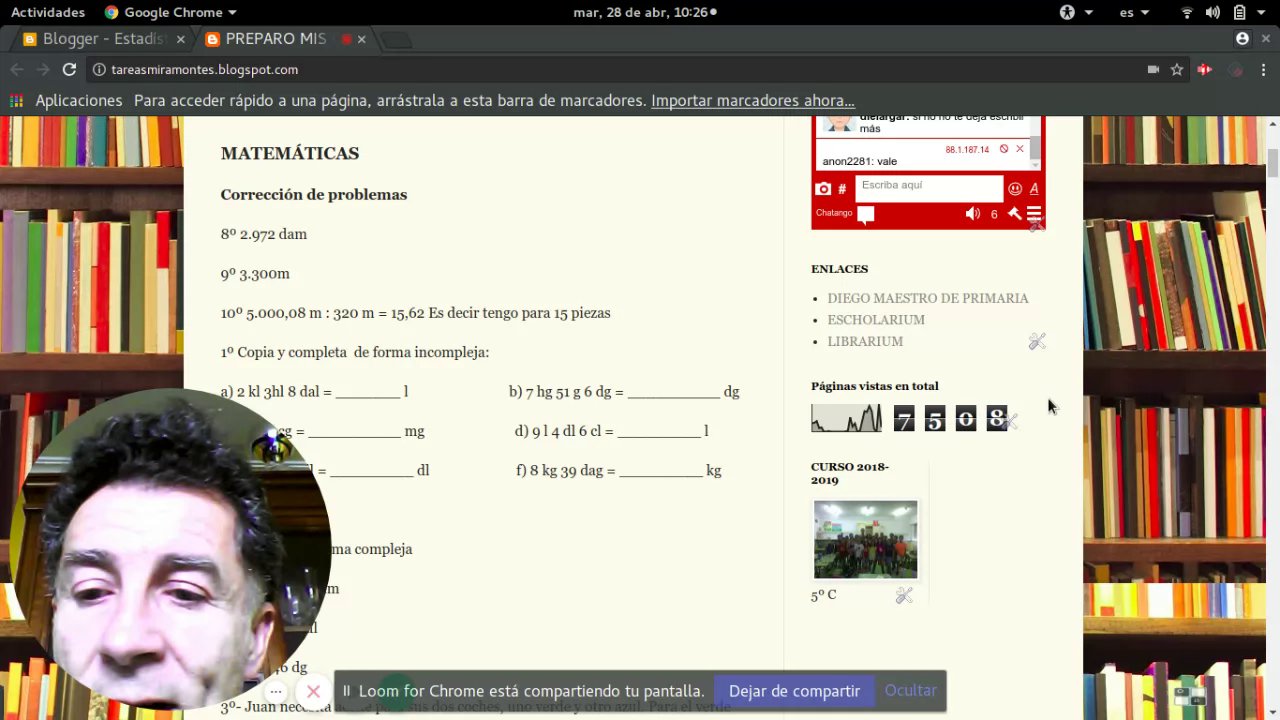Click the Corrección de problemas subheading

coord(314,195)
